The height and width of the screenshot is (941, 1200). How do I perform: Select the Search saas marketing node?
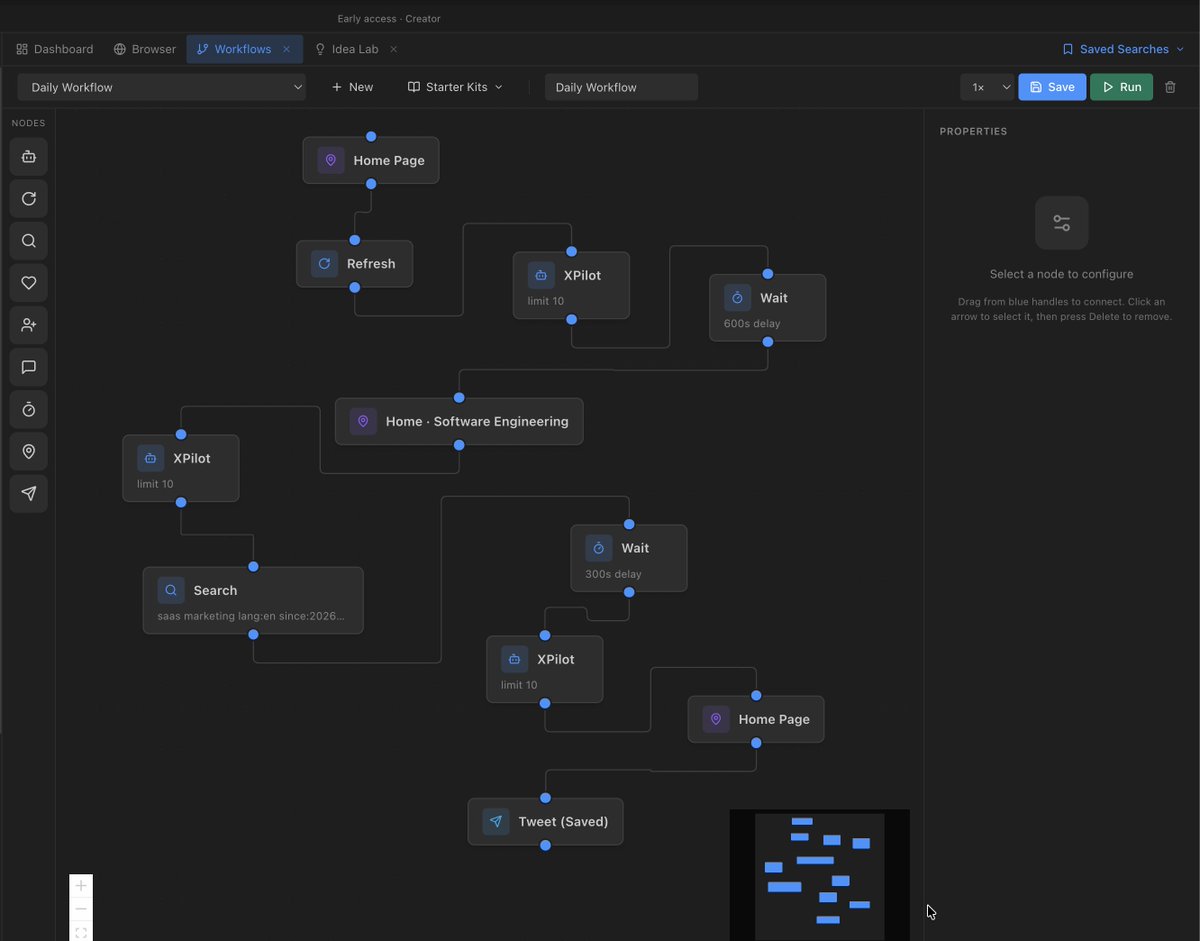tap(253, 600)
